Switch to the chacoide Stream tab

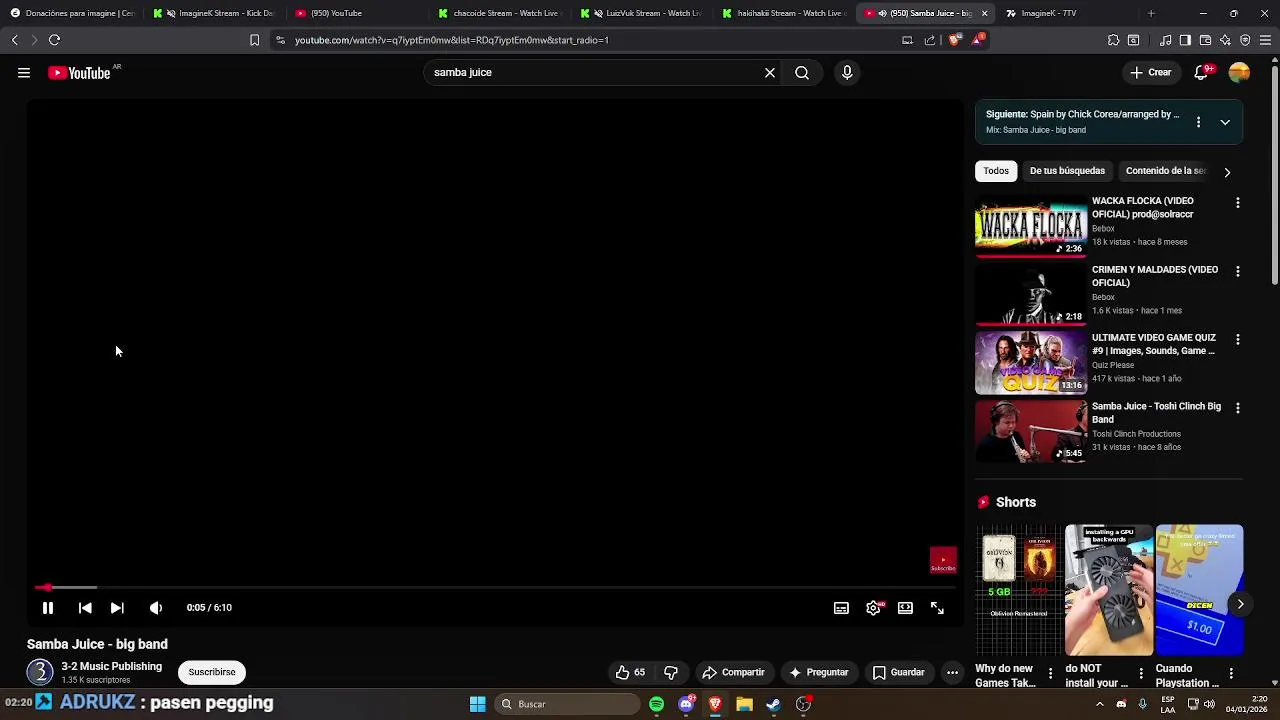(500, 13)
